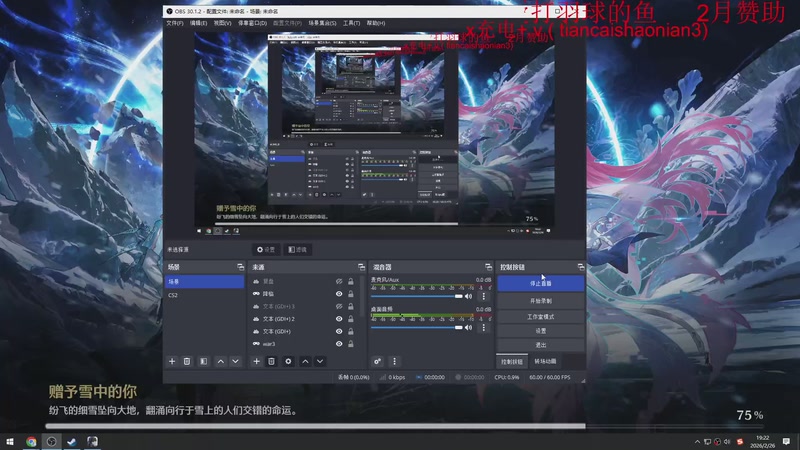Add a new scene with the plus icon
800x450 pixels.
[172, 361]
